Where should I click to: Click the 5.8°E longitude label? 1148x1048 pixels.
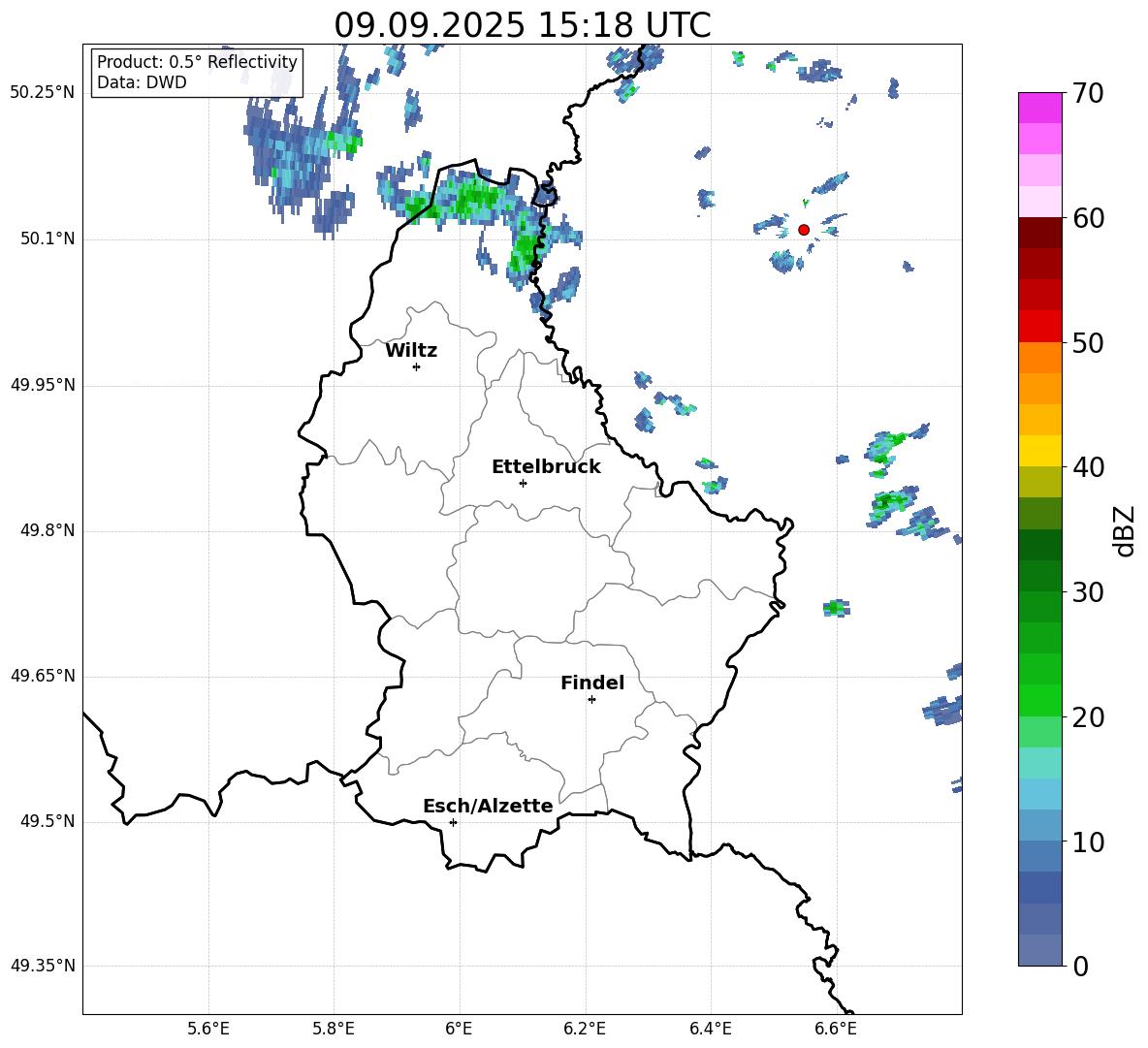tap(334, 1029)
